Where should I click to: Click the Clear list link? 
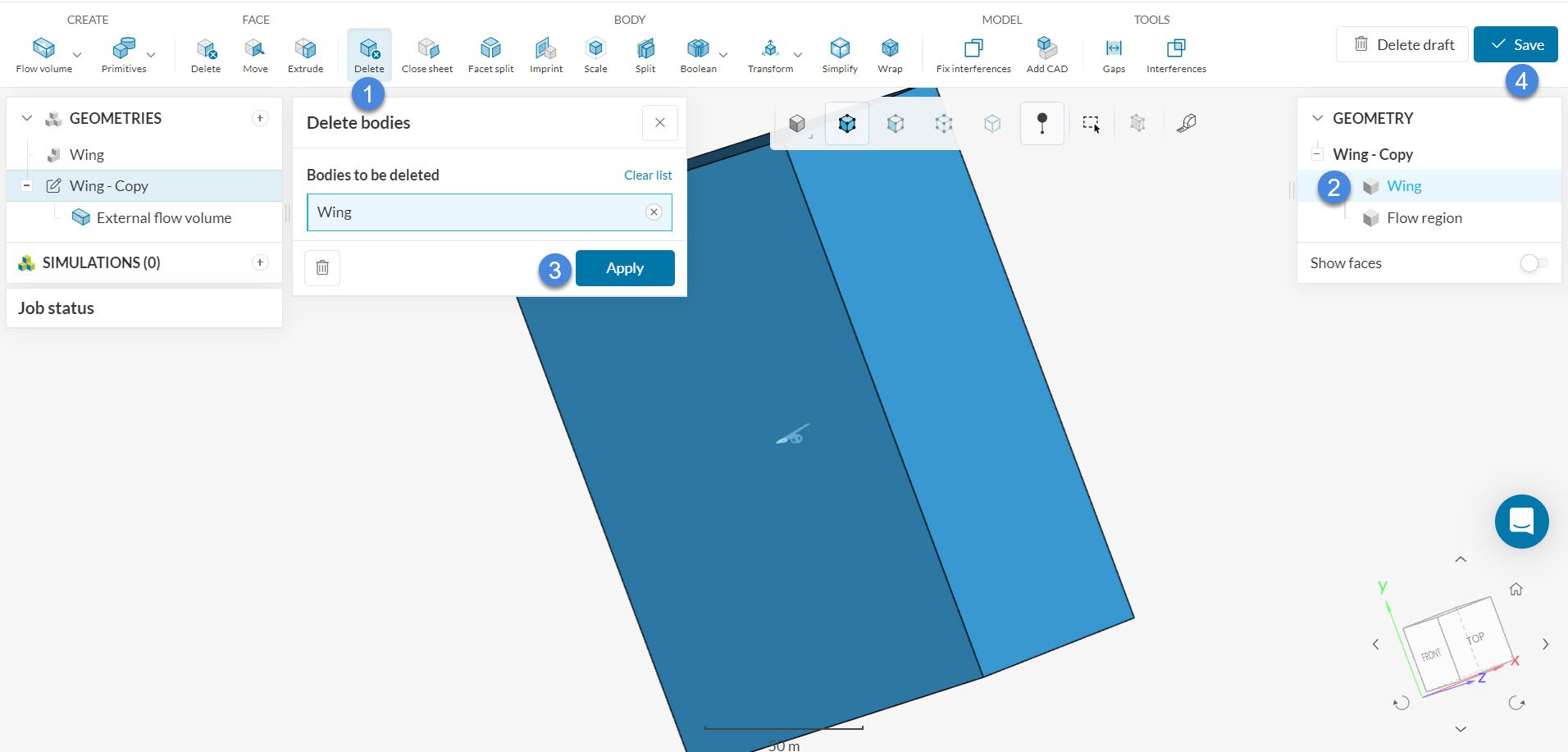(647, 175)
